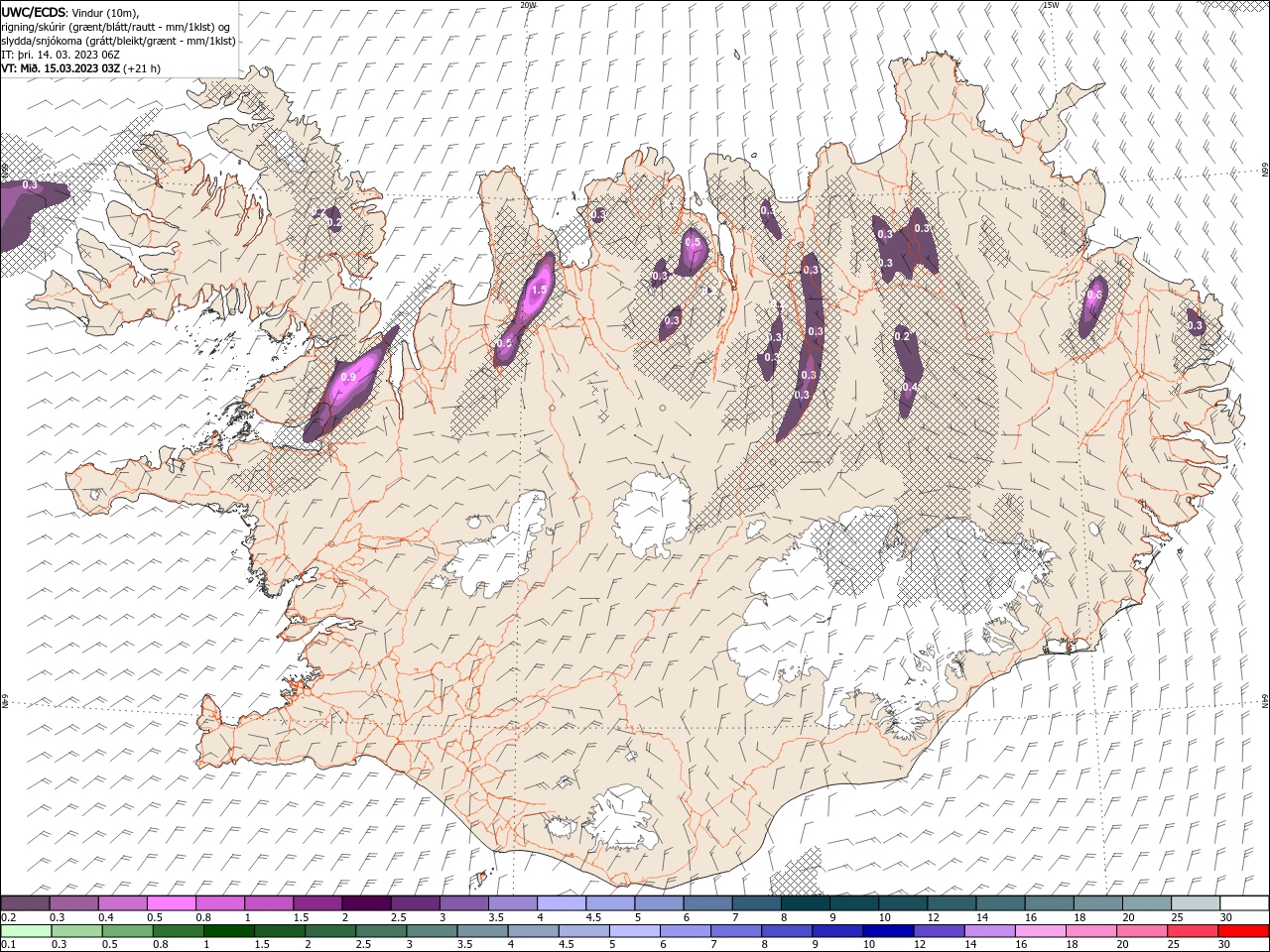Click the 12 violet swatch in the lower scale
This screenshot has height=952, width=1270.
pos(939,931)
